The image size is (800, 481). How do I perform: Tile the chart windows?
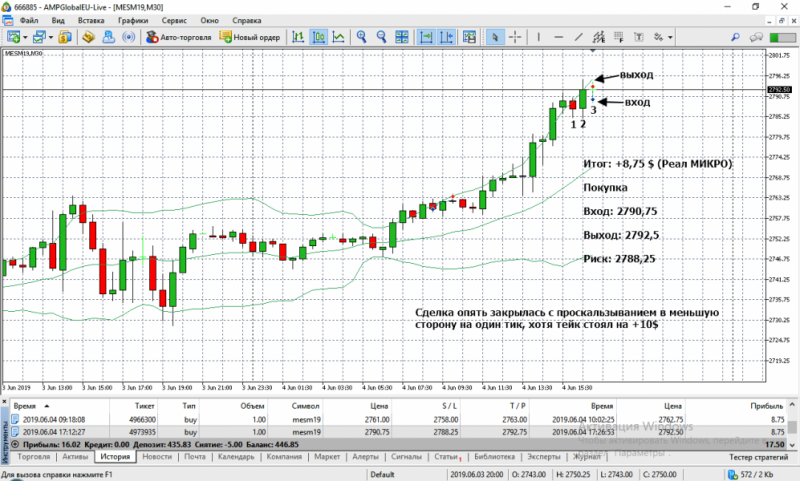pos(402,37)
